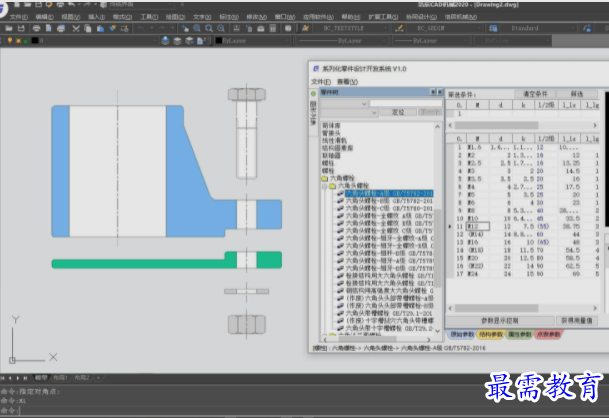Click the 定位 locate button

(x=398, y=113)
